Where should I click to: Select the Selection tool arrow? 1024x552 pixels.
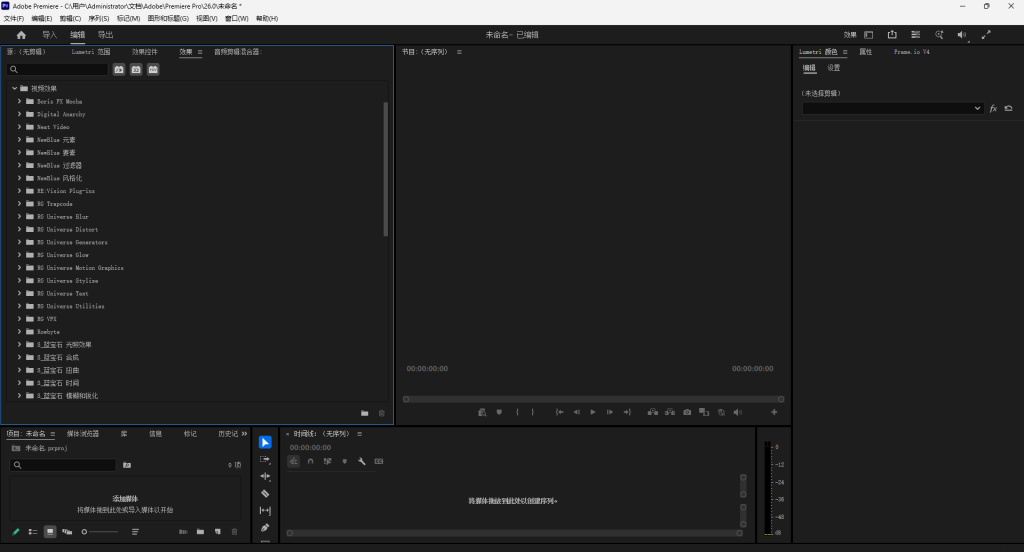click(265, 442)
